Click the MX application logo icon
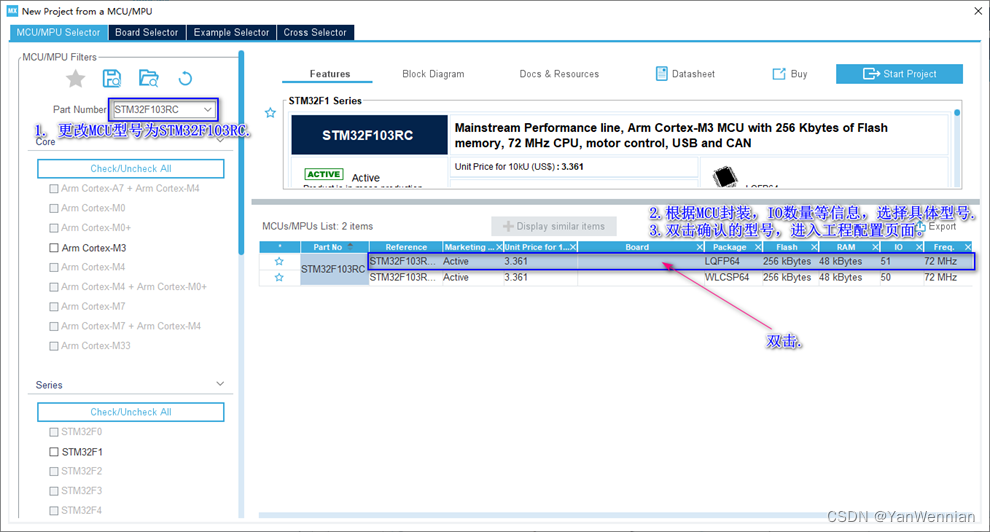Screen dimensions: 990x532 coord(12,11)
